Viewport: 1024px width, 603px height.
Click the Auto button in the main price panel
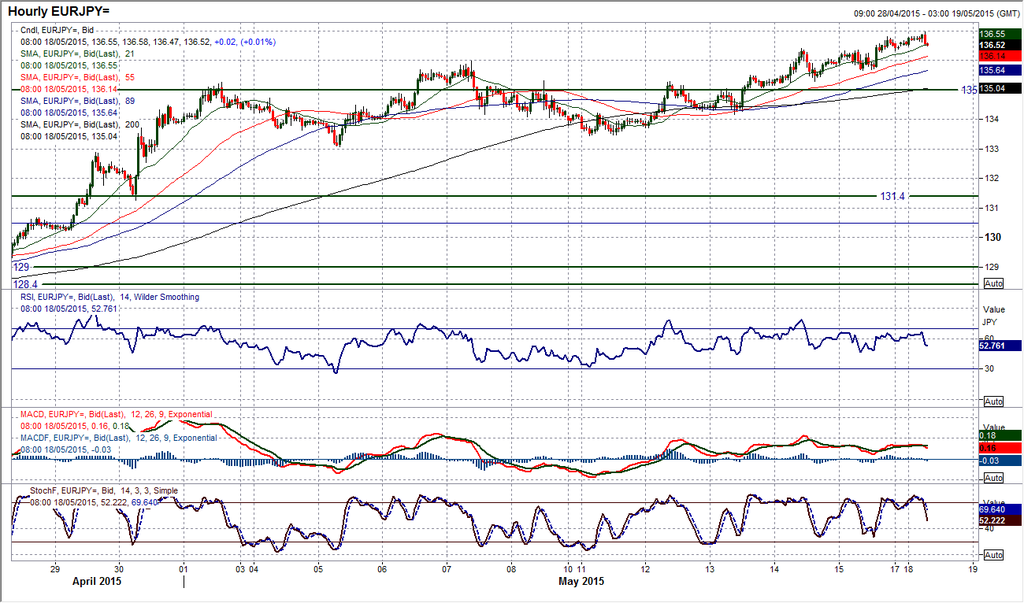993,284
